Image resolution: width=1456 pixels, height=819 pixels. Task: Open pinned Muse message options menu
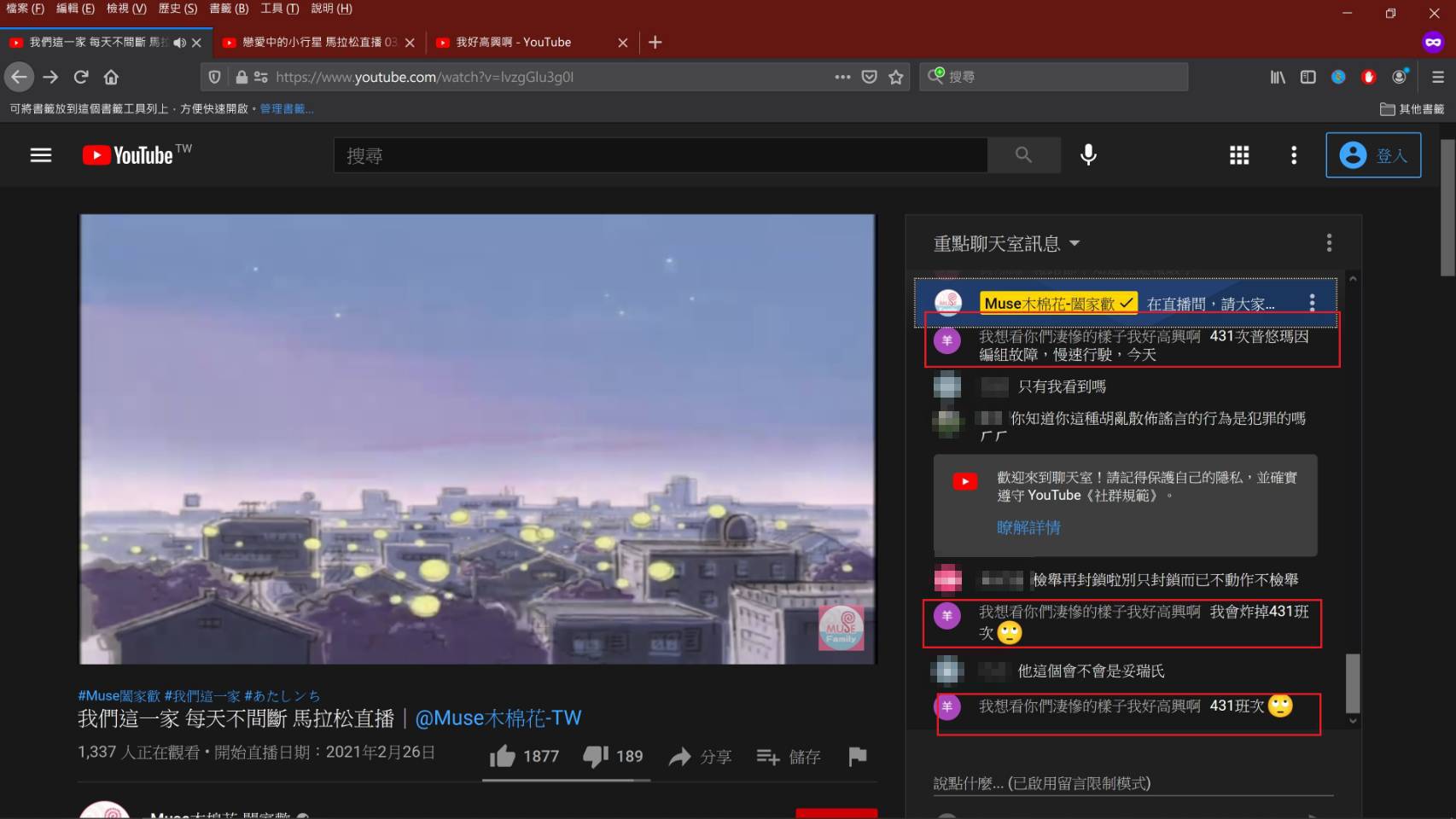pos(1312,303)
